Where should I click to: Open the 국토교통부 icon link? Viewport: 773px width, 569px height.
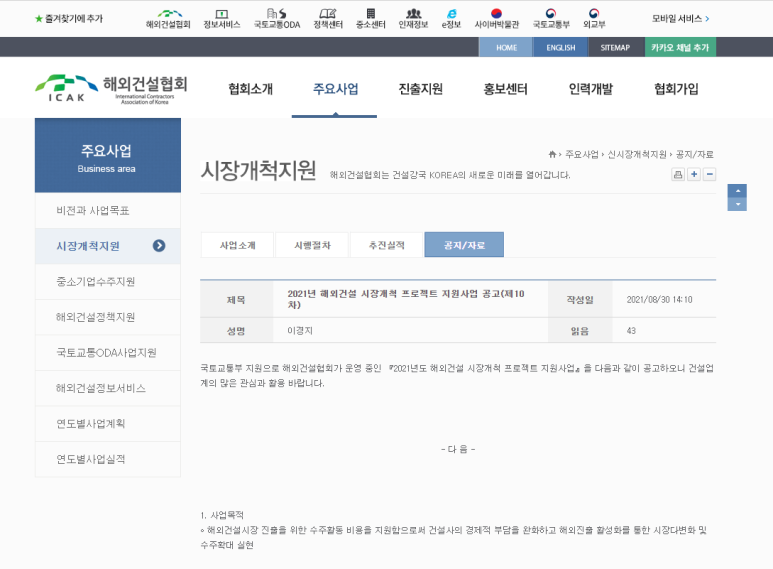click(x=551, y=19)
